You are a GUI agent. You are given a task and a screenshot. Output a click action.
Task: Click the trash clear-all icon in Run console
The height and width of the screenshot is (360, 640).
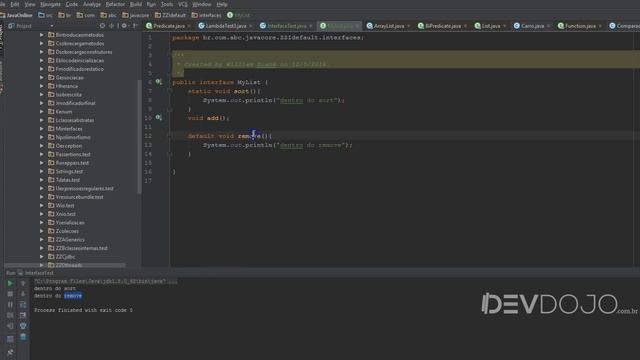click(x=23, y=336)
